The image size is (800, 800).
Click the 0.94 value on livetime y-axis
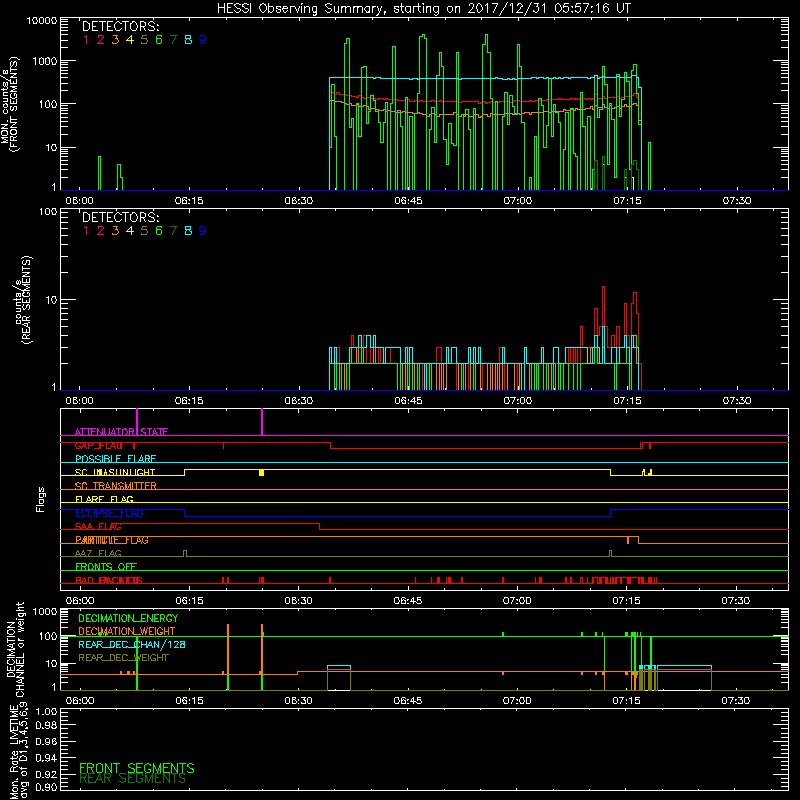[46, 758]
